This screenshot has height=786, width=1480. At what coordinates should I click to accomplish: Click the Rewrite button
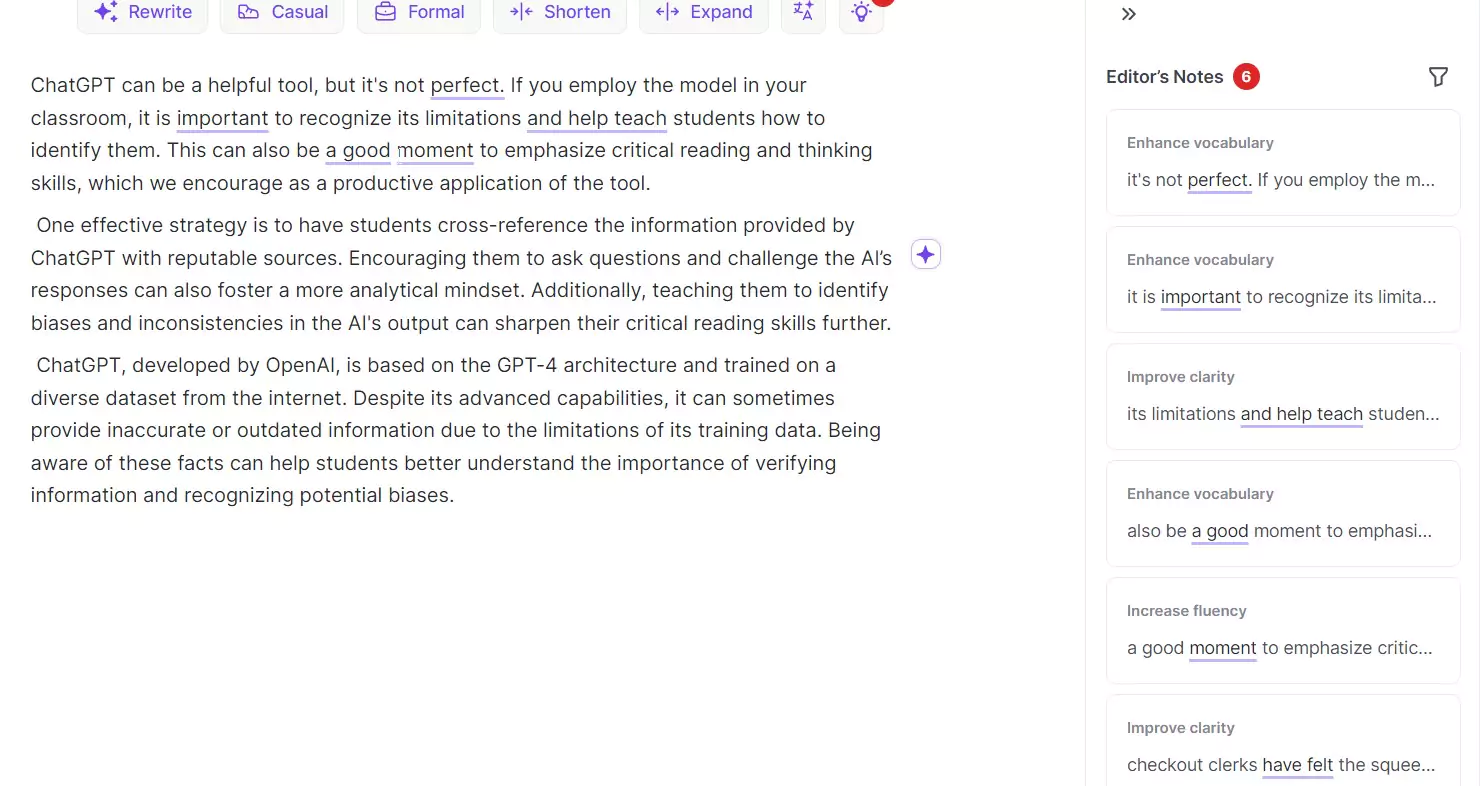142,13
